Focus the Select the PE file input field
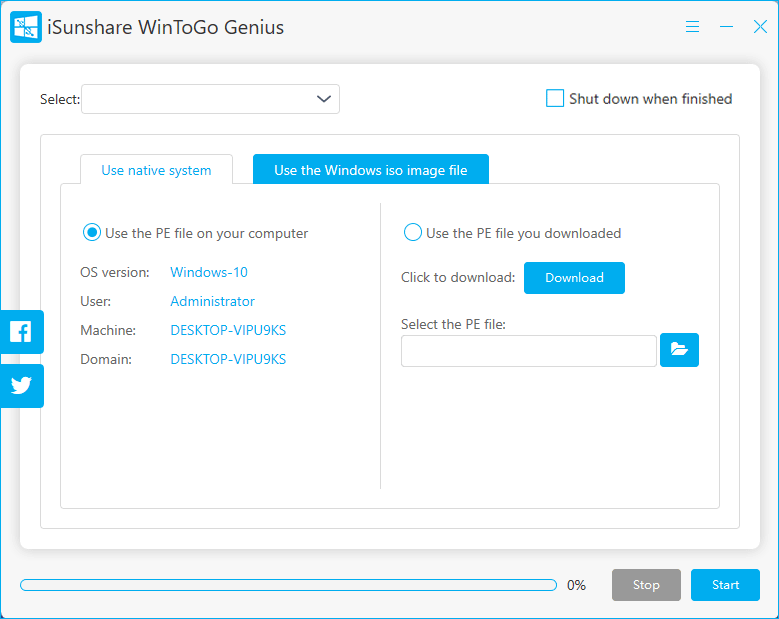 coord(529,351)
